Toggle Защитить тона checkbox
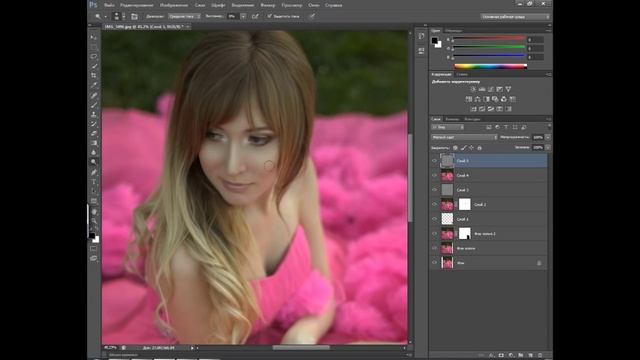 click(269, 16)
